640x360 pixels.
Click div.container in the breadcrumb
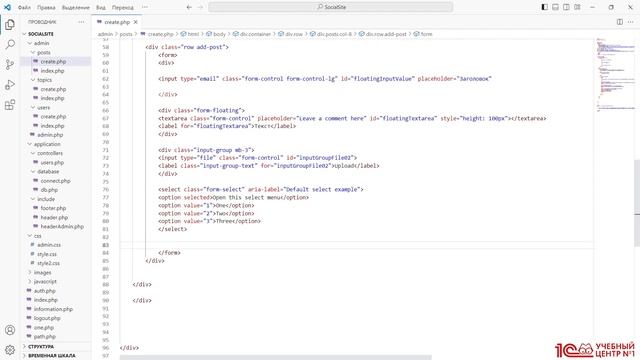point(255,34)
